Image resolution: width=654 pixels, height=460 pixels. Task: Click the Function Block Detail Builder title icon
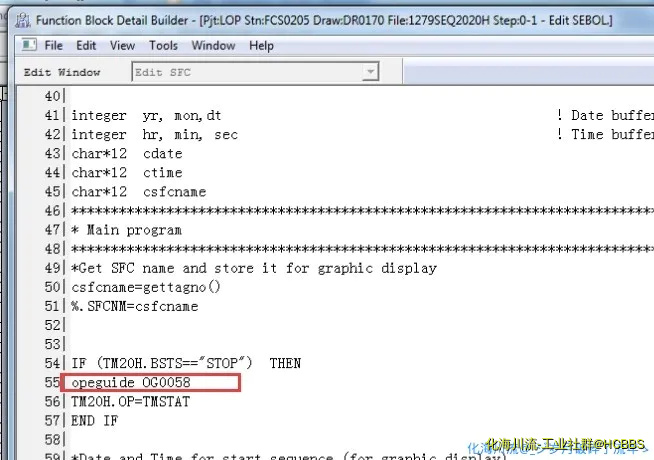pyautogui.click(x=23, y=20)
